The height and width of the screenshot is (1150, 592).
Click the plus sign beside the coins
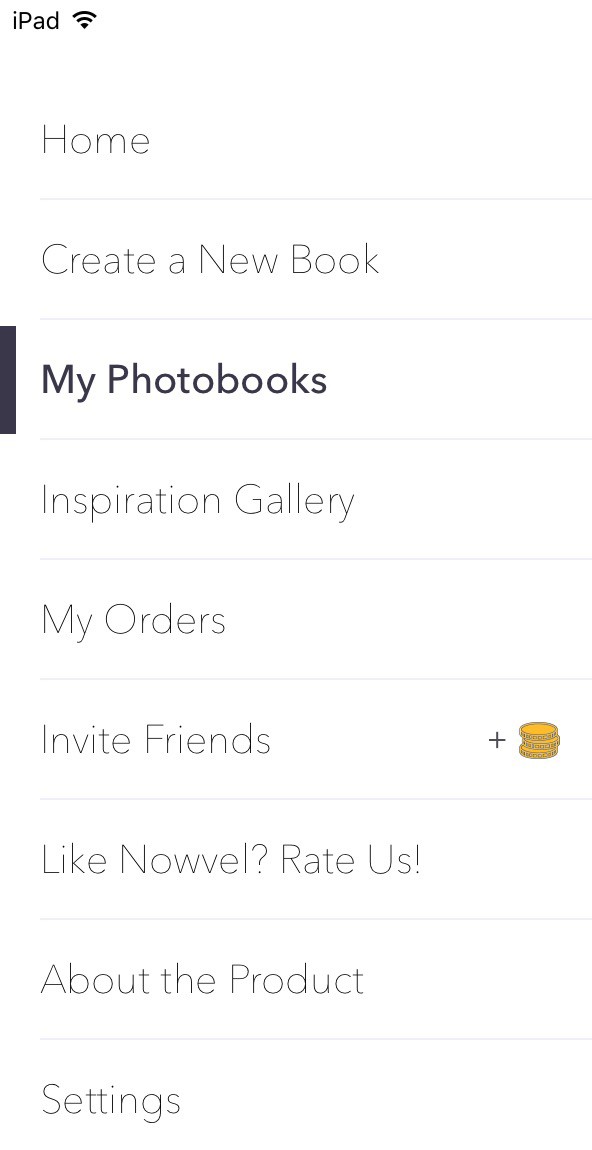coord(497,741)
